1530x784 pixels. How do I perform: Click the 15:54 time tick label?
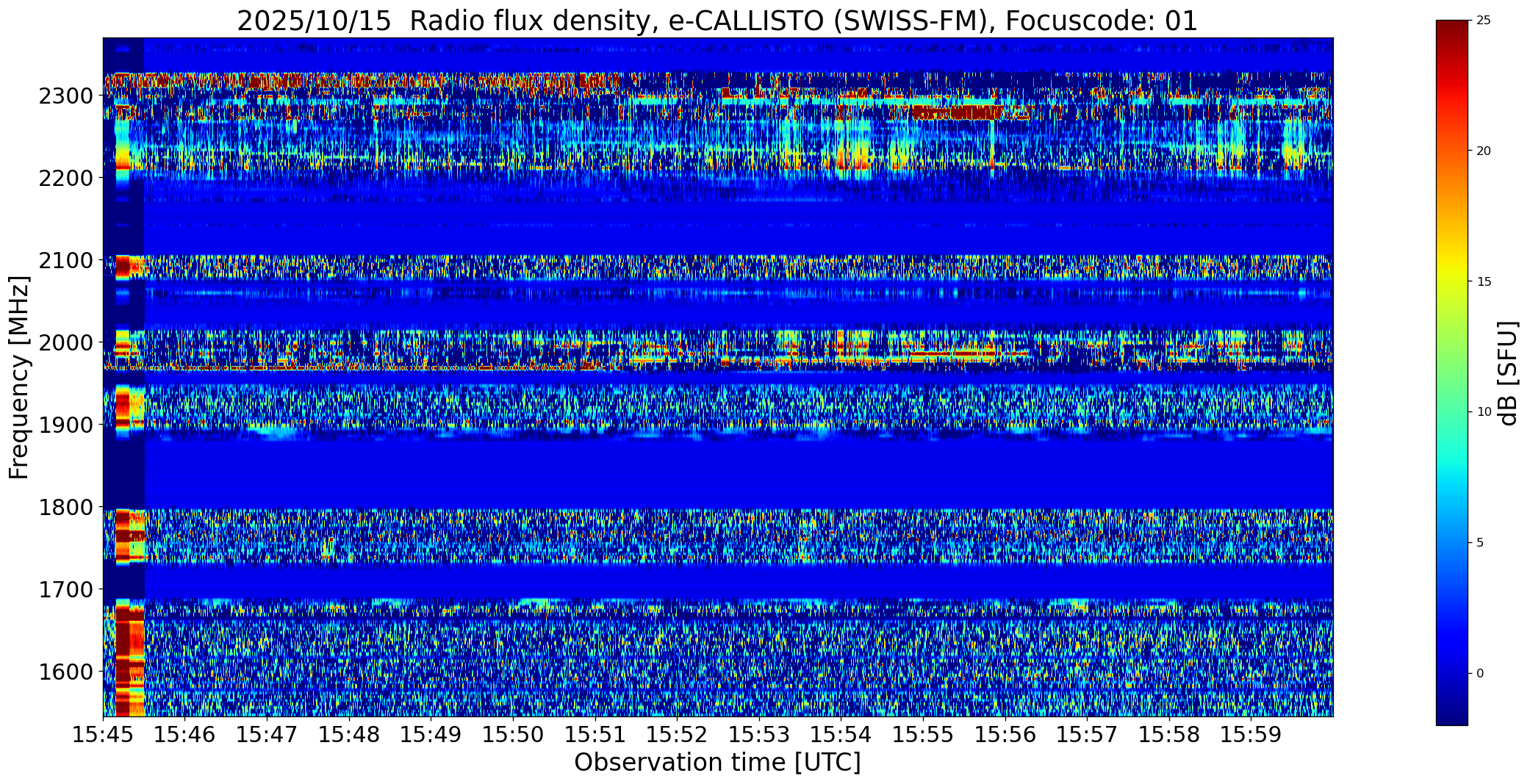[x=841, y=735]
